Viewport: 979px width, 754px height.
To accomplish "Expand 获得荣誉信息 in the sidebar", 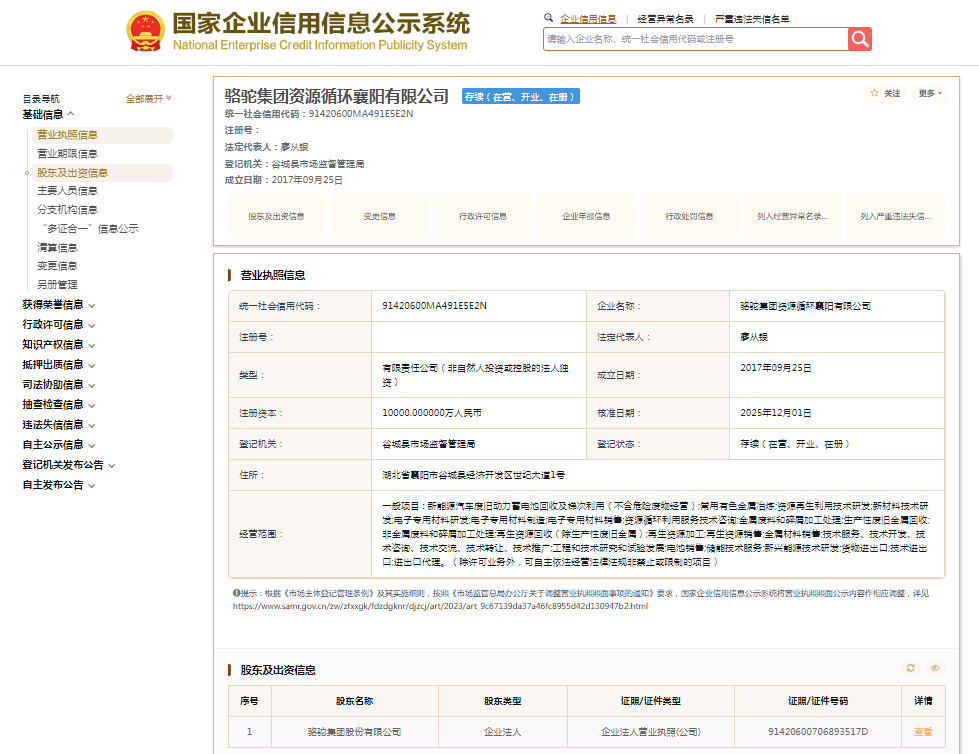I will [x=59, y=305].
